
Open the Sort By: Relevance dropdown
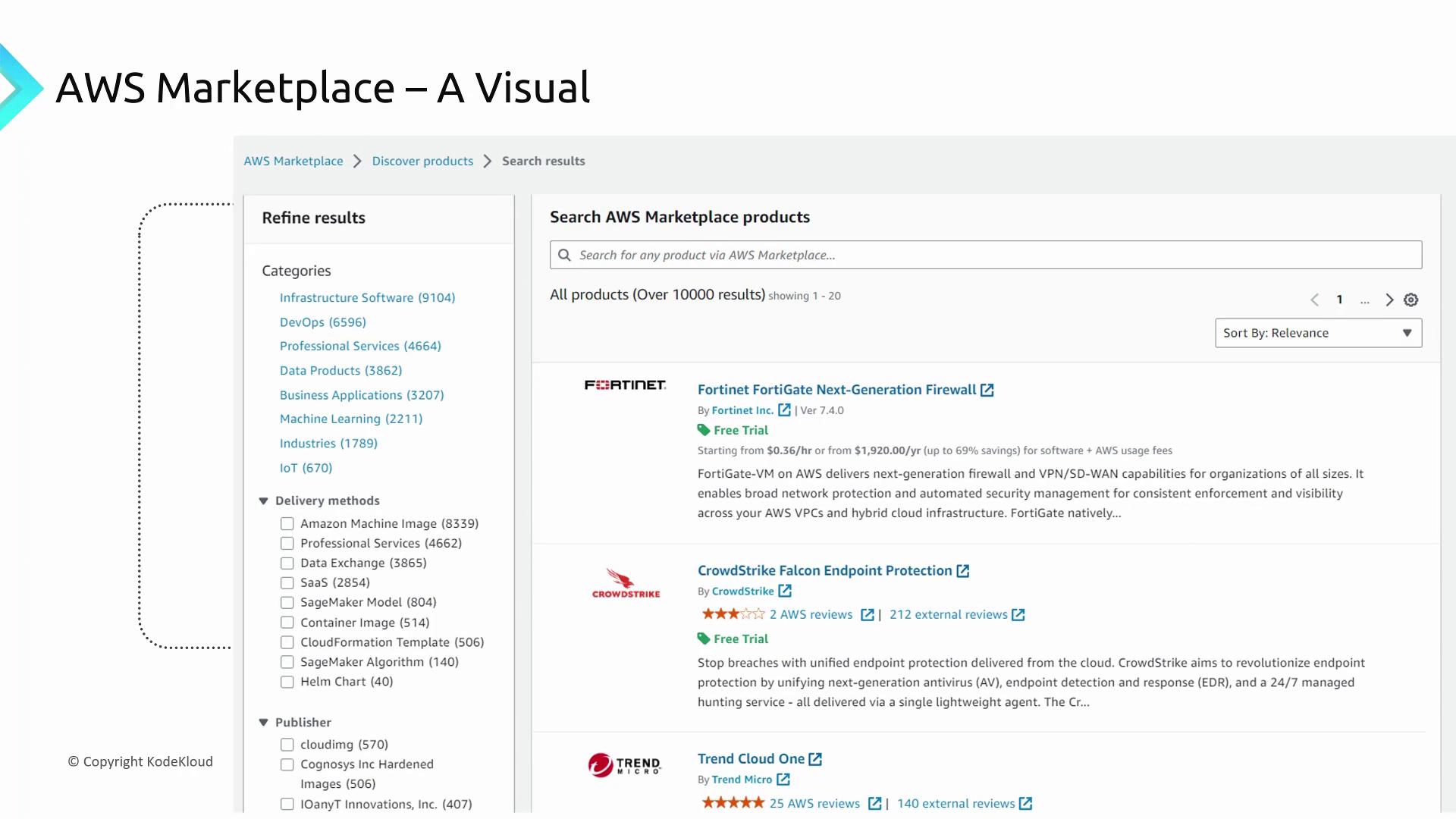click(x=1318, y=333)
